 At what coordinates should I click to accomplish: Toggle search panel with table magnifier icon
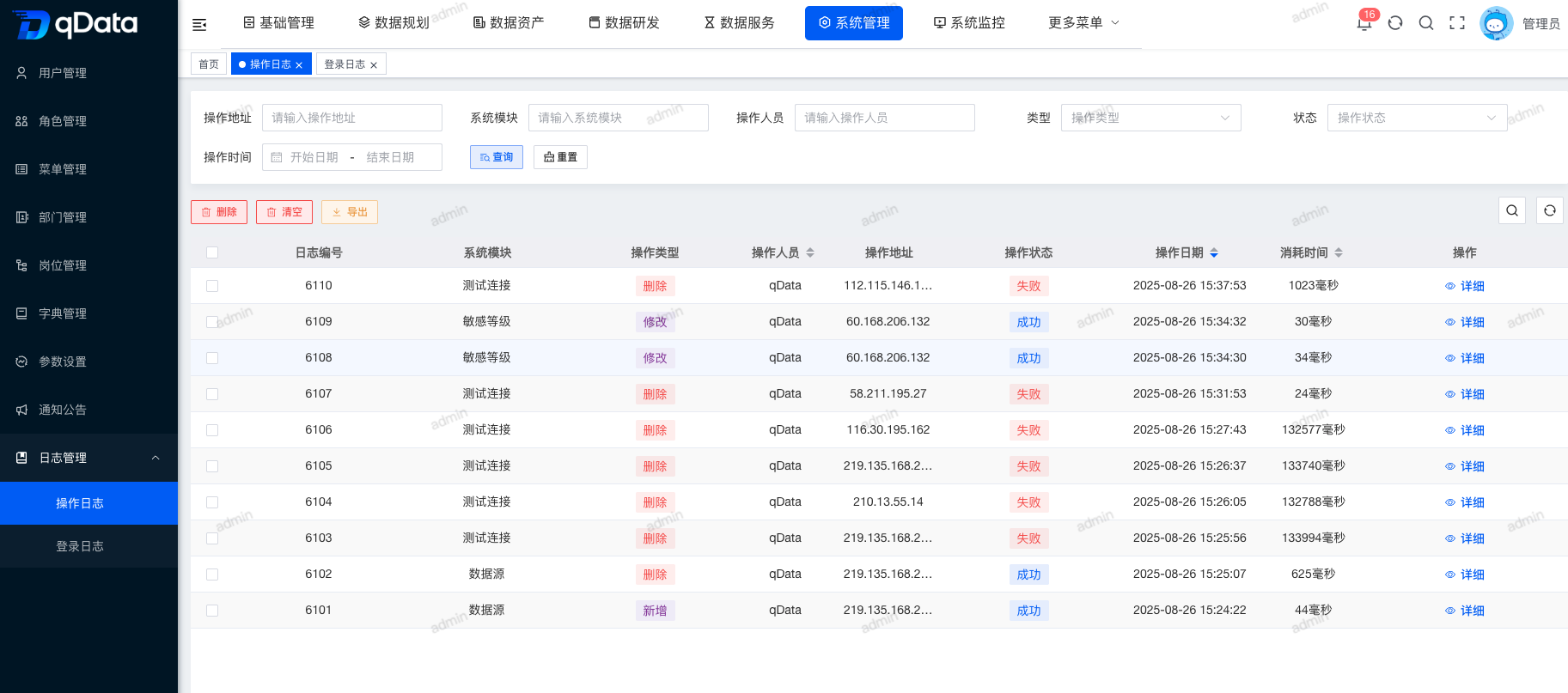point(1512,210)
